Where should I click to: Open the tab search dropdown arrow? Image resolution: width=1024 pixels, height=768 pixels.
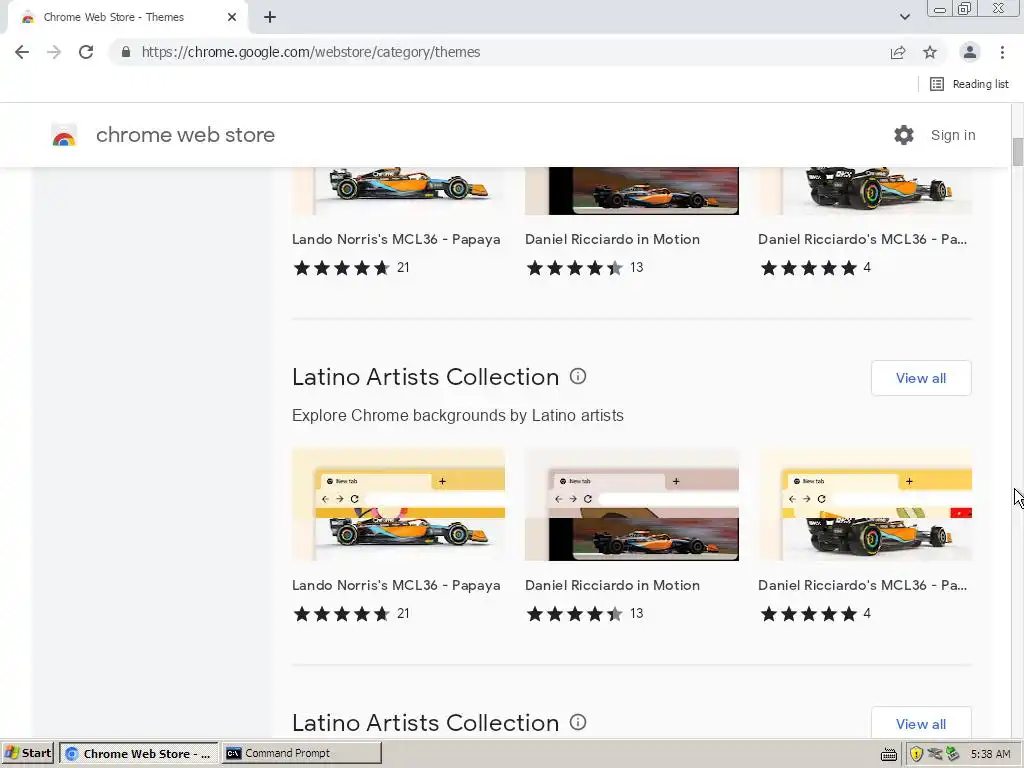coord(904,18)
